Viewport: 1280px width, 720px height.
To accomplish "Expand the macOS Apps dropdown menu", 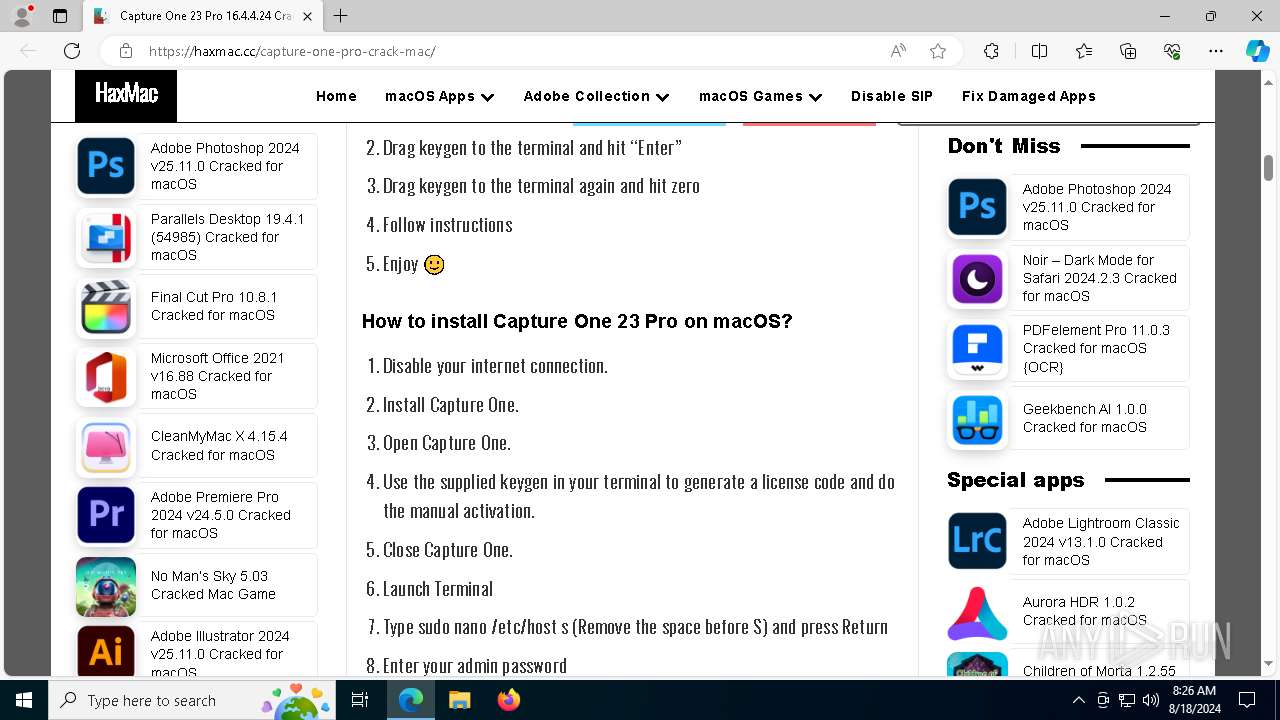I will tap(440, 96).
